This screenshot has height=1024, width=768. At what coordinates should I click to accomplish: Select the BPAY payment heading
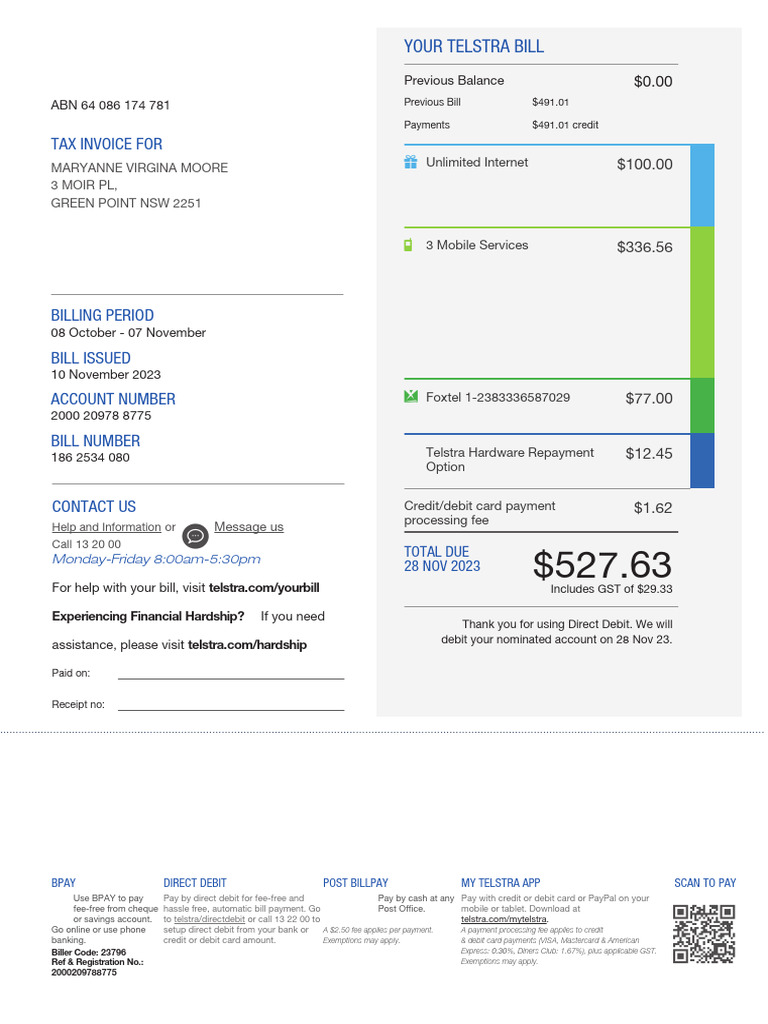click(x=63, y=883)
